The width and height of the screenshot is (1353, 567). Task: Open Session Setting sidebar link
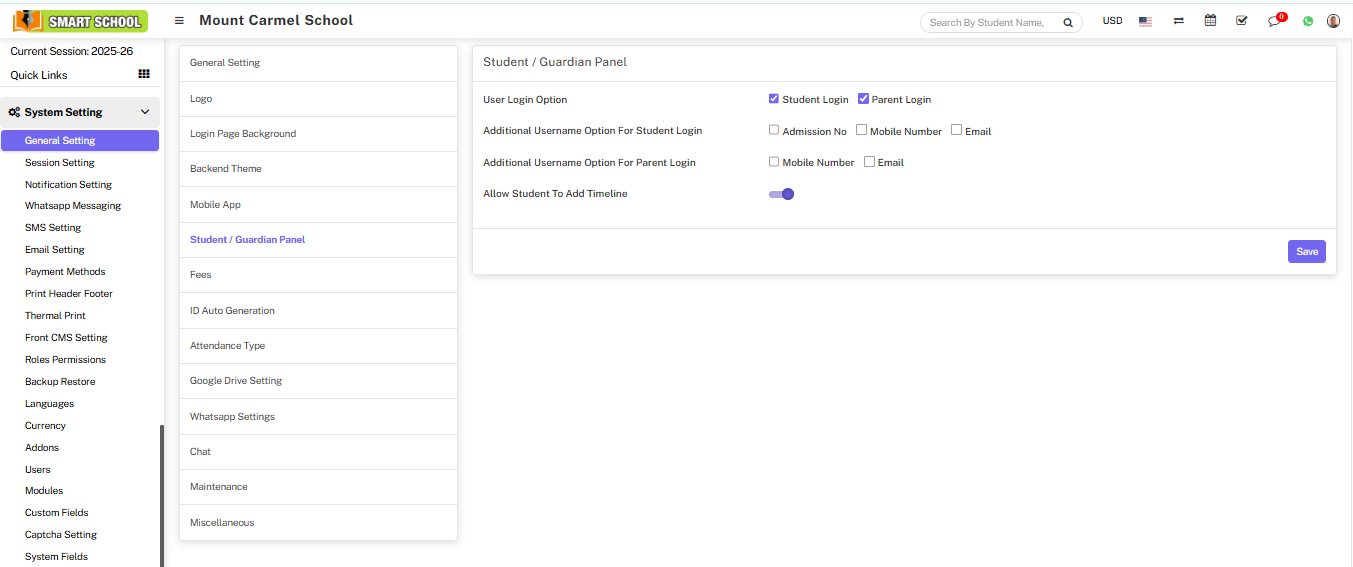(x=60, y=163)
